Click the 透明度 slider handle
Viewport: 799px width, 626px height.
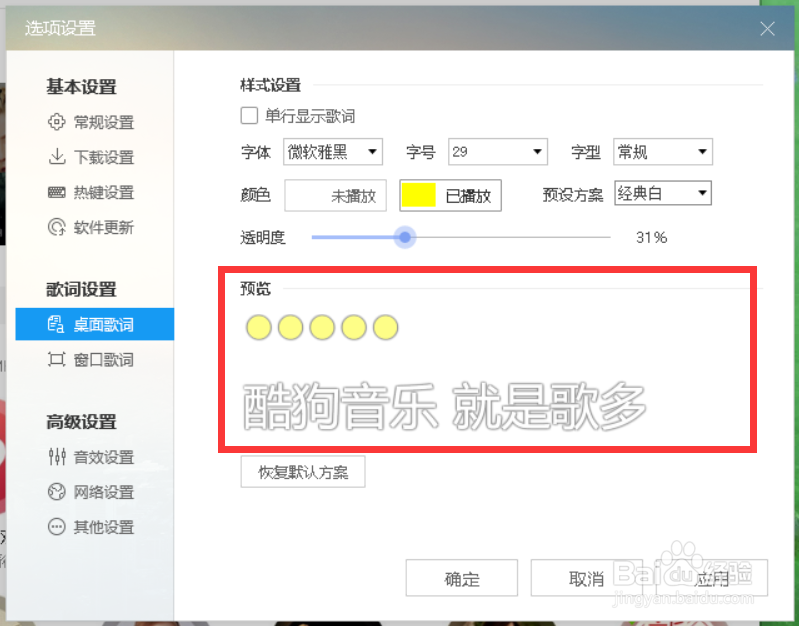pyautogui.click(x=405, y=237)
